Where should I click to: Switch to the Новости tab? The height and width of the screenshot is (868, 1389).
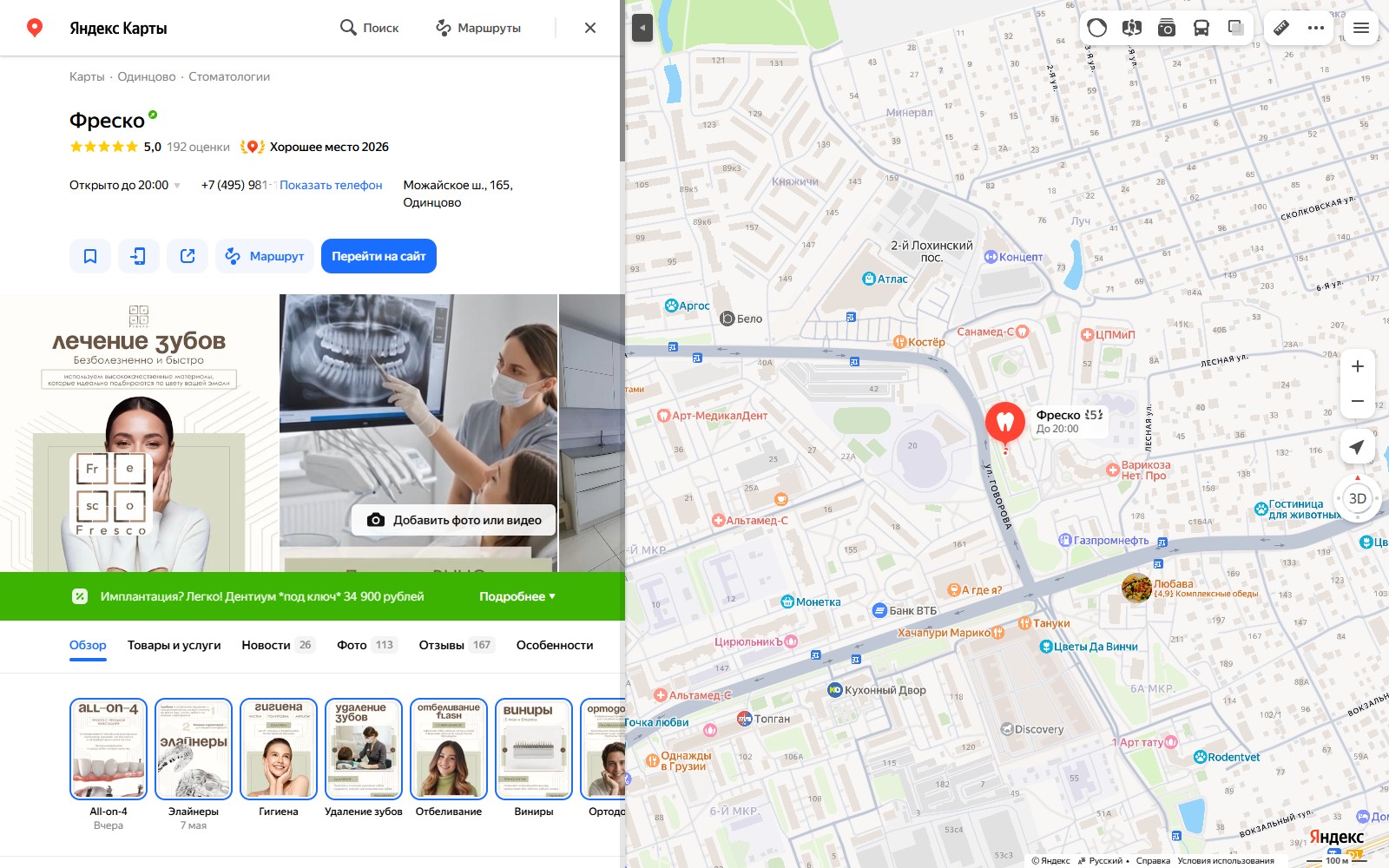pyautogui.click(x=278, y=645)
